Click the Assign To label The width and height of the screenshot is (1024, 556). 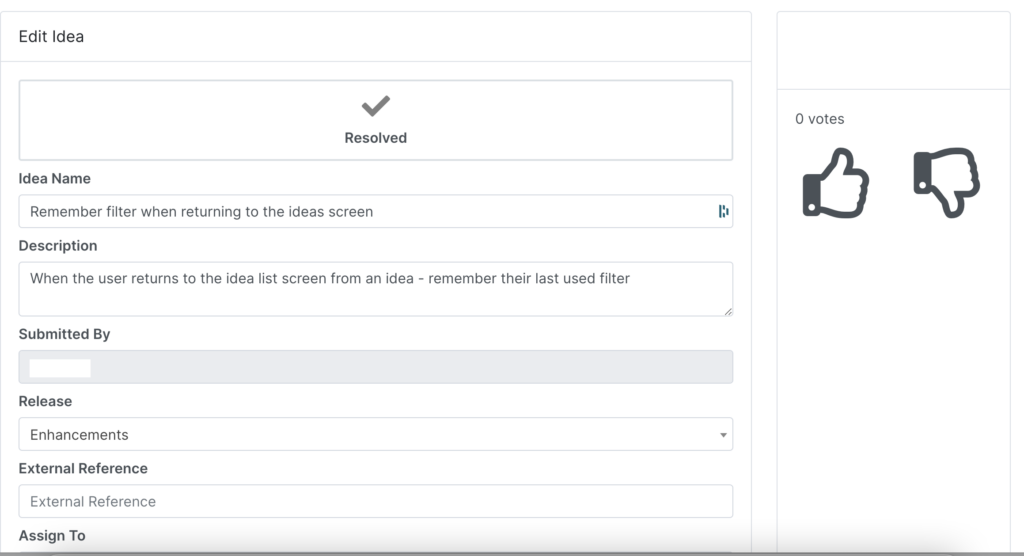point(52,536)
